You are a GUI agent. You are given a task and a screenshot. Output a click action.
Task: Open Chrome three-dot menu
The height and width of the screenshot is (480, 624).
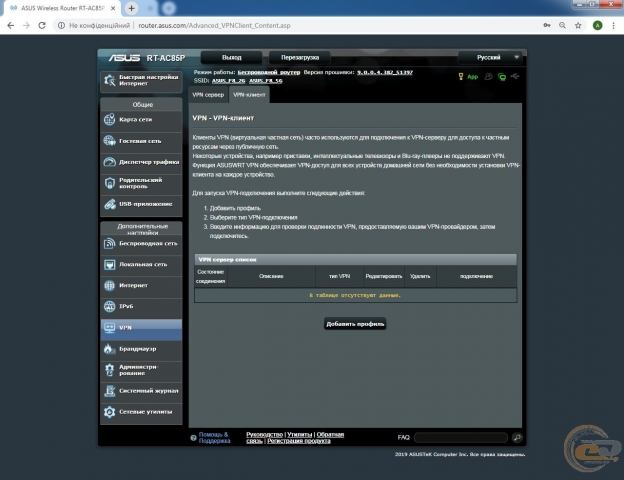tap(613, 25)
